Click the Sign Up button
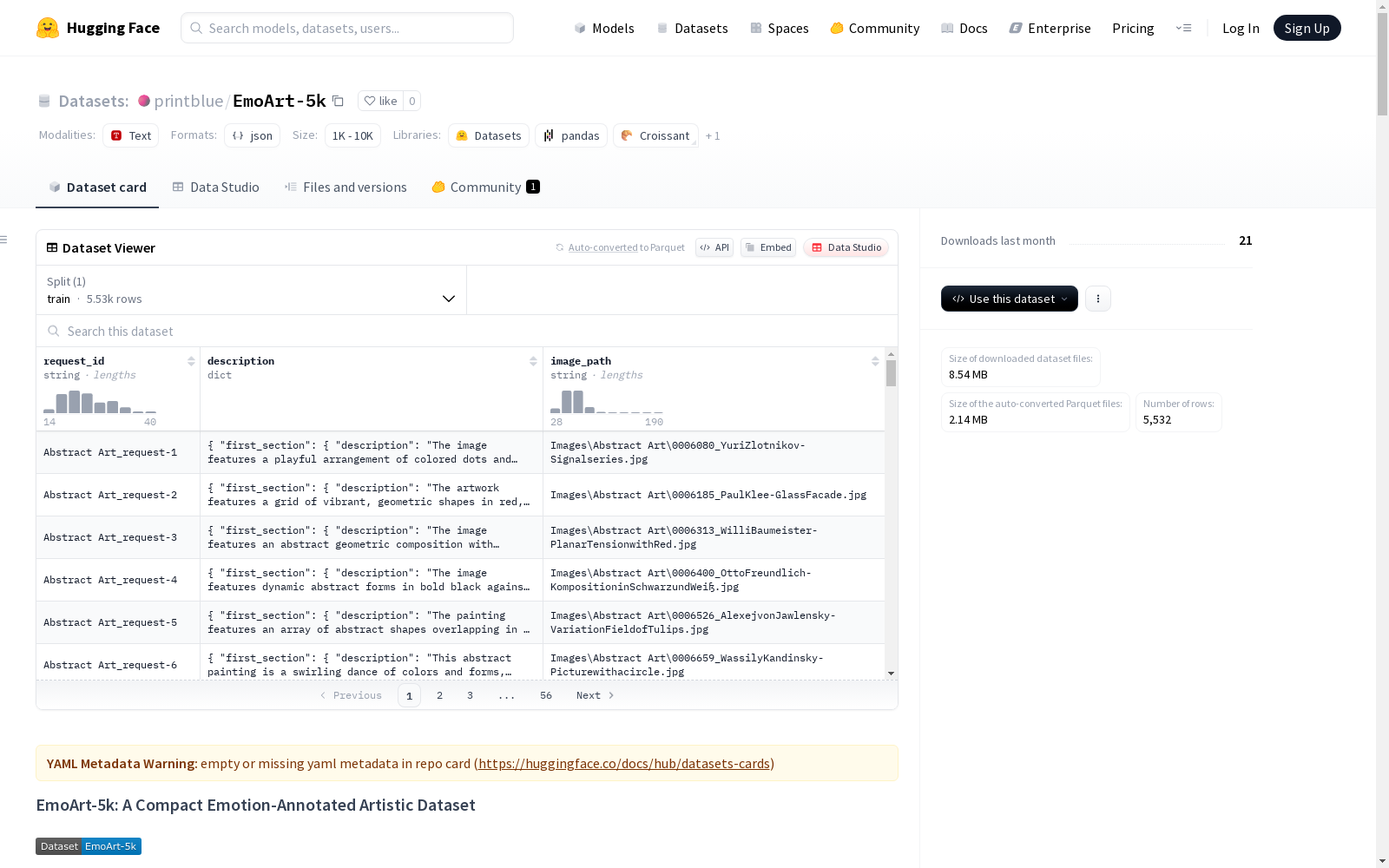Viewport: 1389px width, 868px height. [1307, 28]
